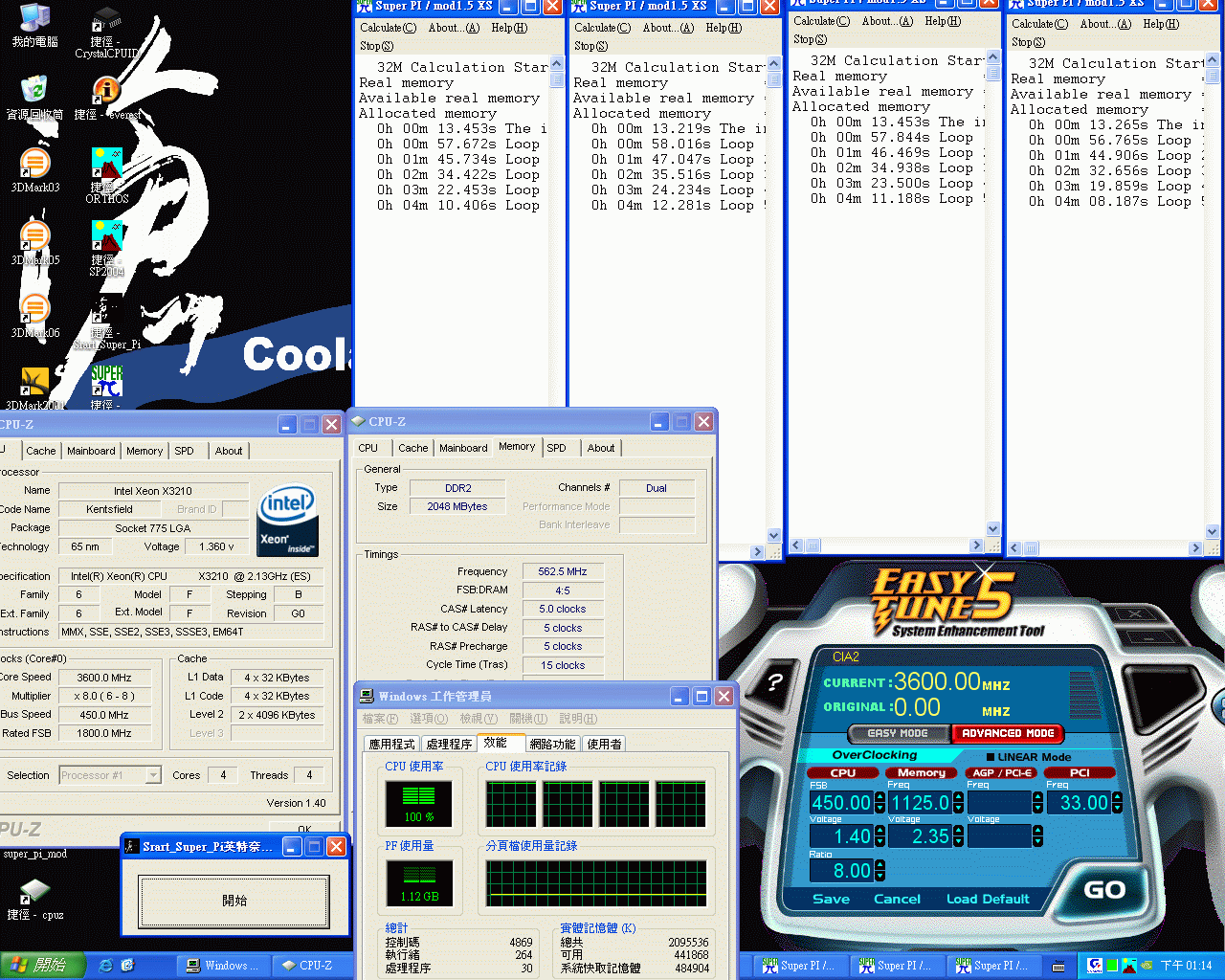This screenshot has height=980, width=1225.
Task: Open the 資源回收筒 recycle bin icon
Action: pos(34,98)
